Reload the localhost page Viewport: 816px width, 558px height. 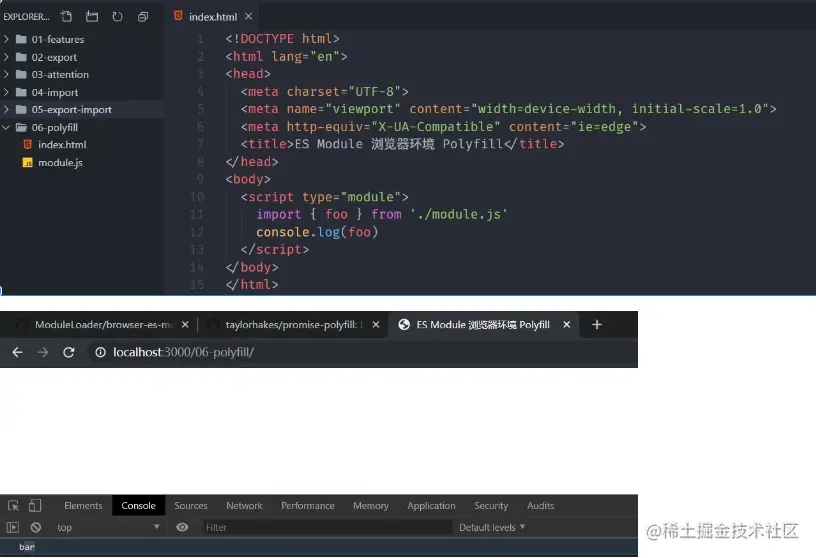(x=68, y=352)
